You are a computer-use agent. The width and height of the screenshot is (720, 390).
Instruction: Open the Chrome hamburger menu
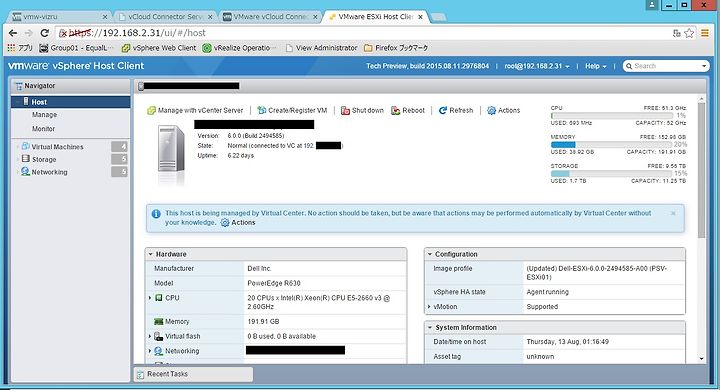point(705,33)
